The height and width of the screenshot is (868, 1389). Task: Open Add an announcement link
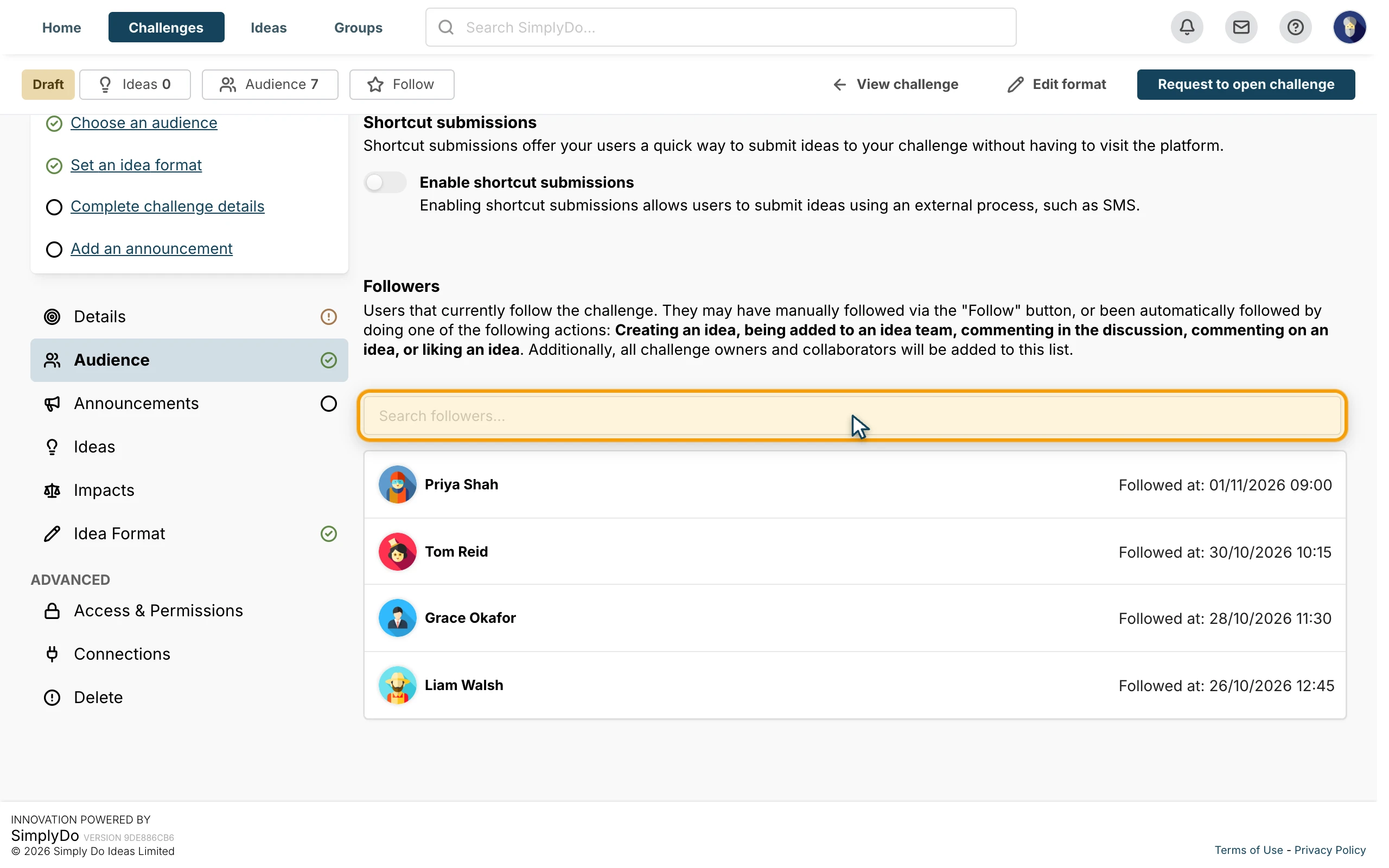(x=151, y=248)
